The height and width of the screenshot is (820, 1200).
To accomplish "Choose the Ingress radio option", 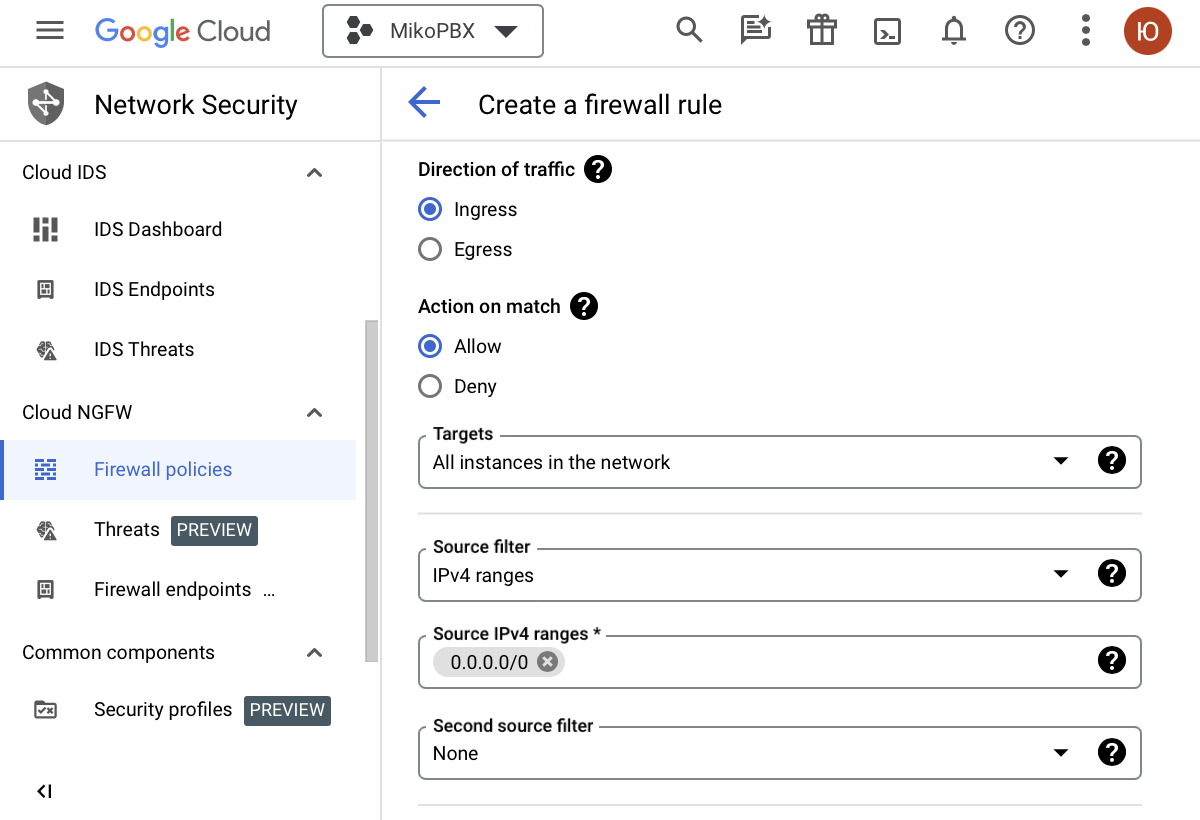I will click(430, 209).
